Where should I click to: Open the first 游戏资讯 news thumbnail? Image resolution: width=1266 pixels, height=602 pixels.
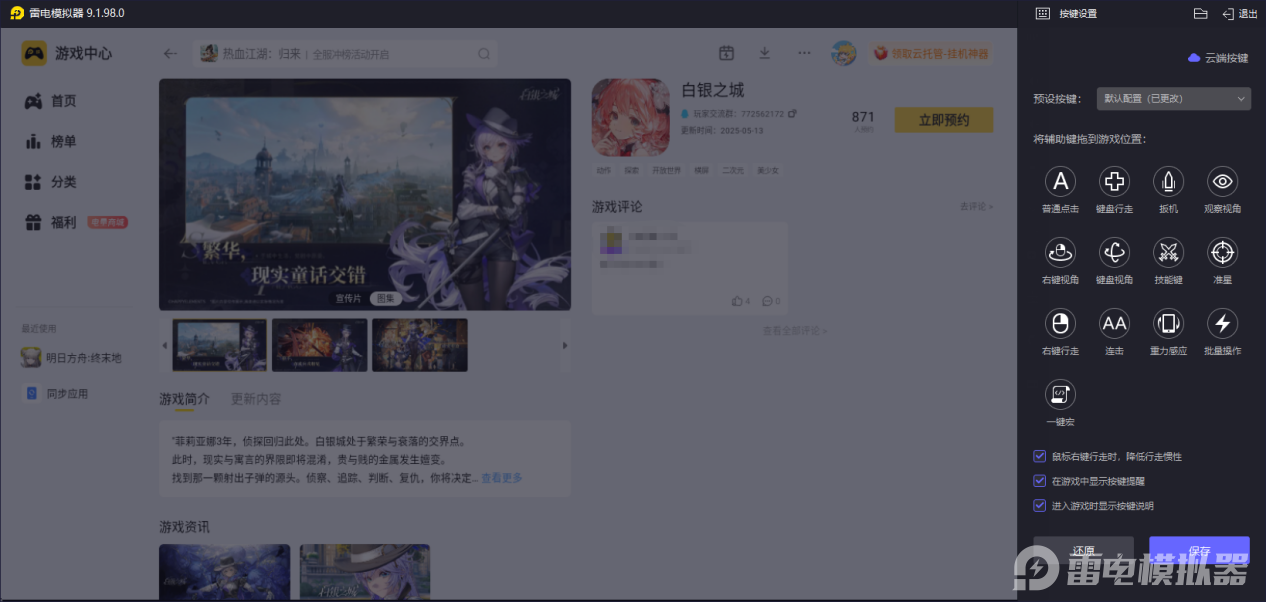click(224, 572)
